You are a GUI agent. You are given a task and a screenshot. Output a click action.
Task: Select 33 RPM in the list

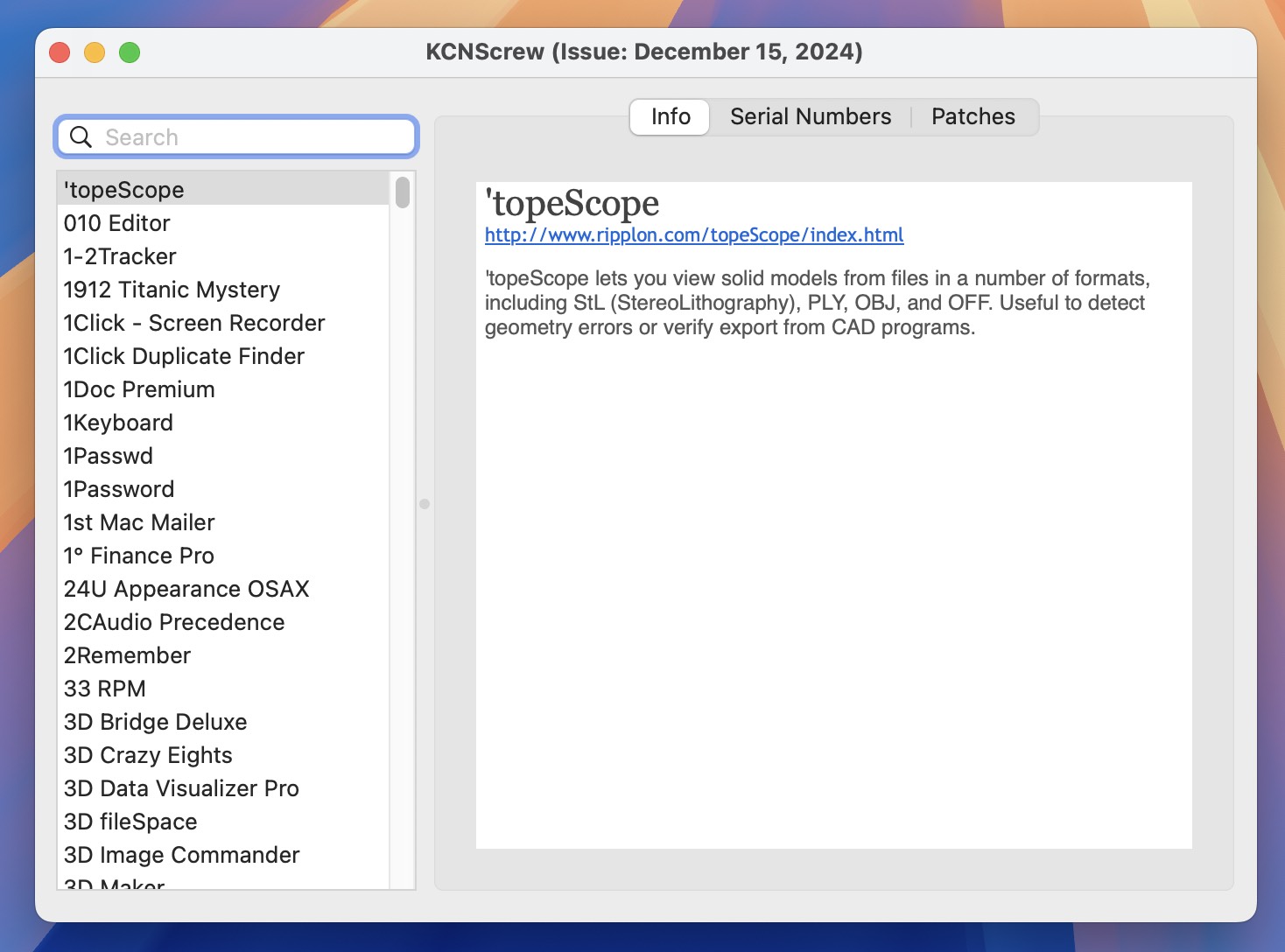[223, 689]
